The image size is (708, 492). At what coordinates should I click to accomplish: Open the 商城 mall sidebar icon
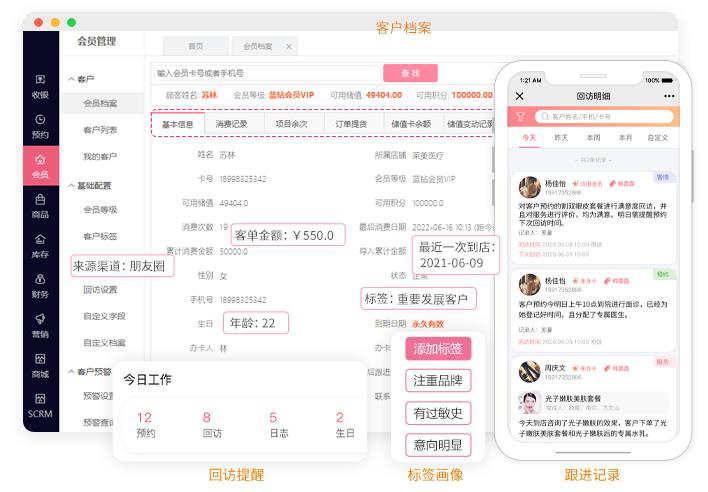[40, 365]
